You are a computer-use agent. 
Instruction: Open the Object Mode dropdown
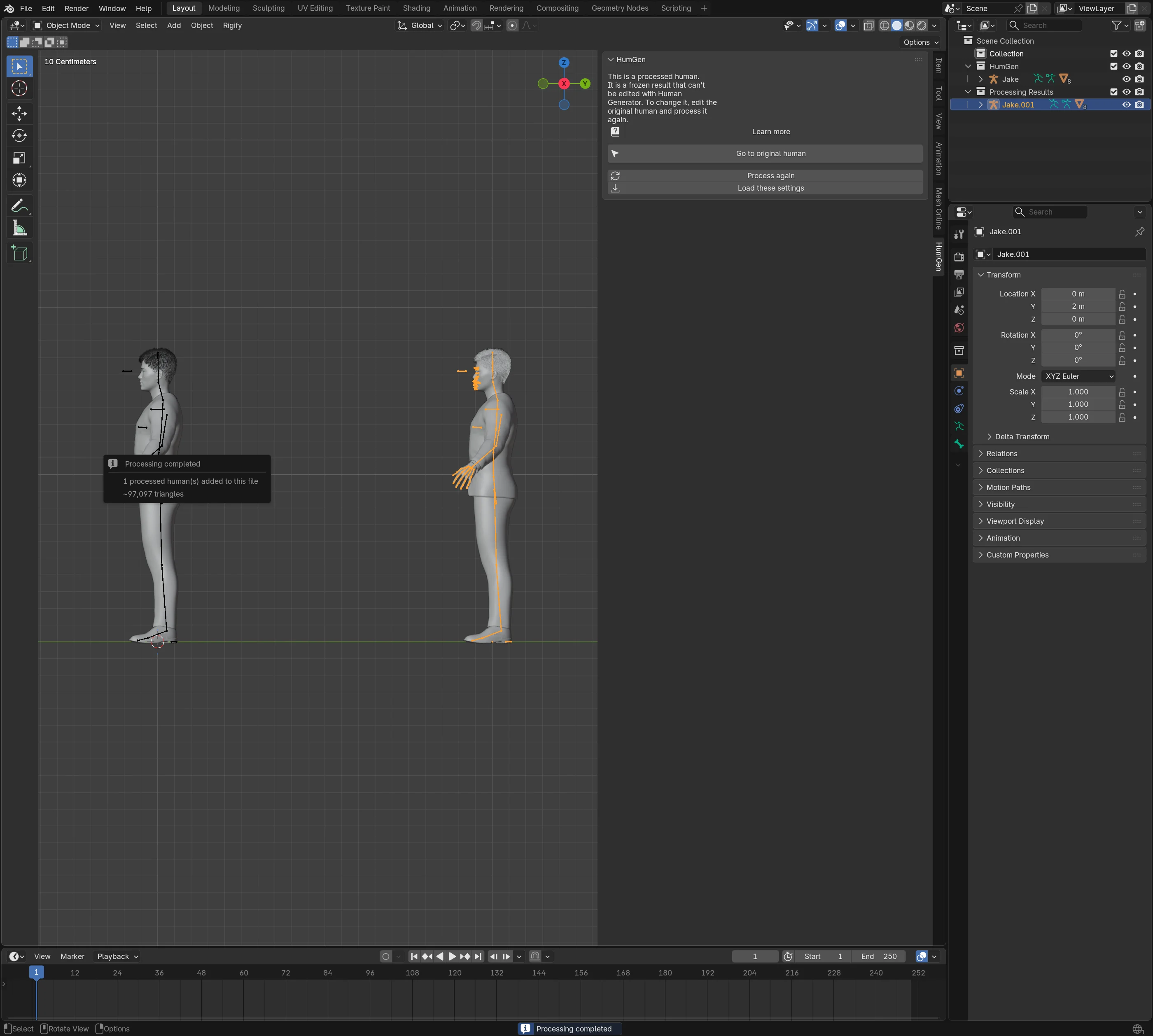click(x=66, y=26)
